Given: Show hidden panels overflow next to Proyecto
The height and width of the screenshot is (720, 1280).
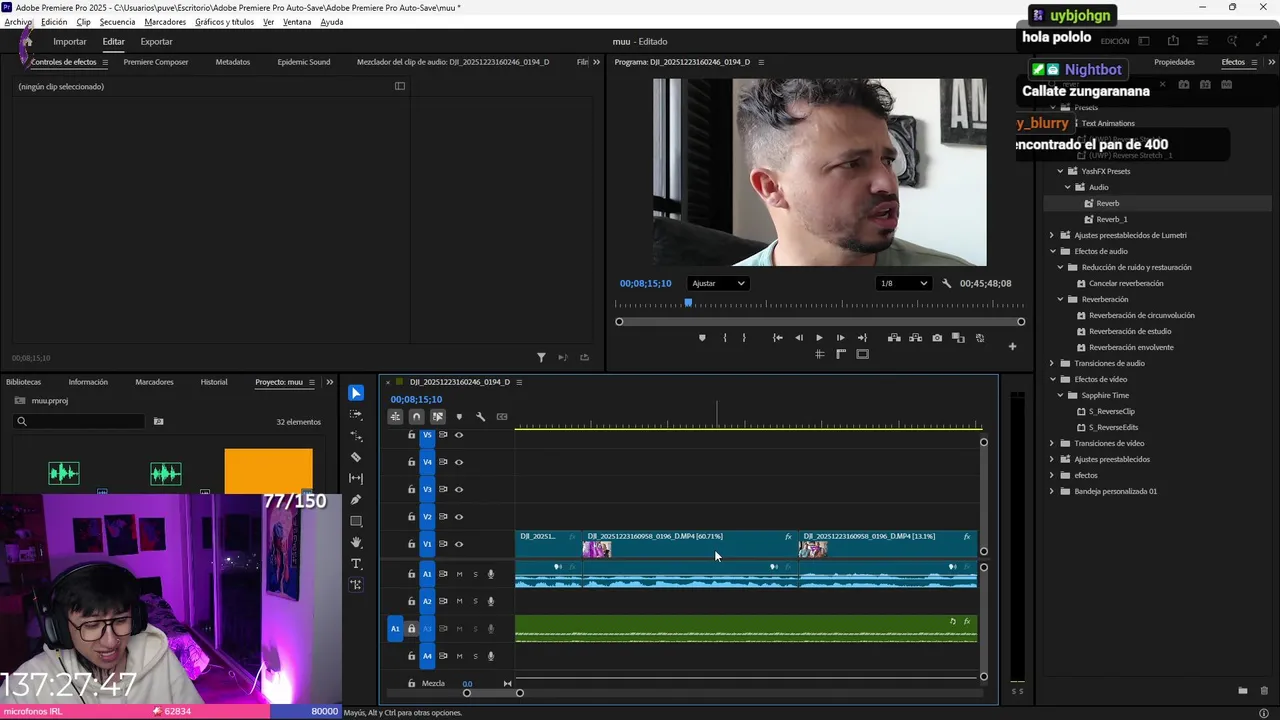Looking at the screenshot, I should 329,382.
